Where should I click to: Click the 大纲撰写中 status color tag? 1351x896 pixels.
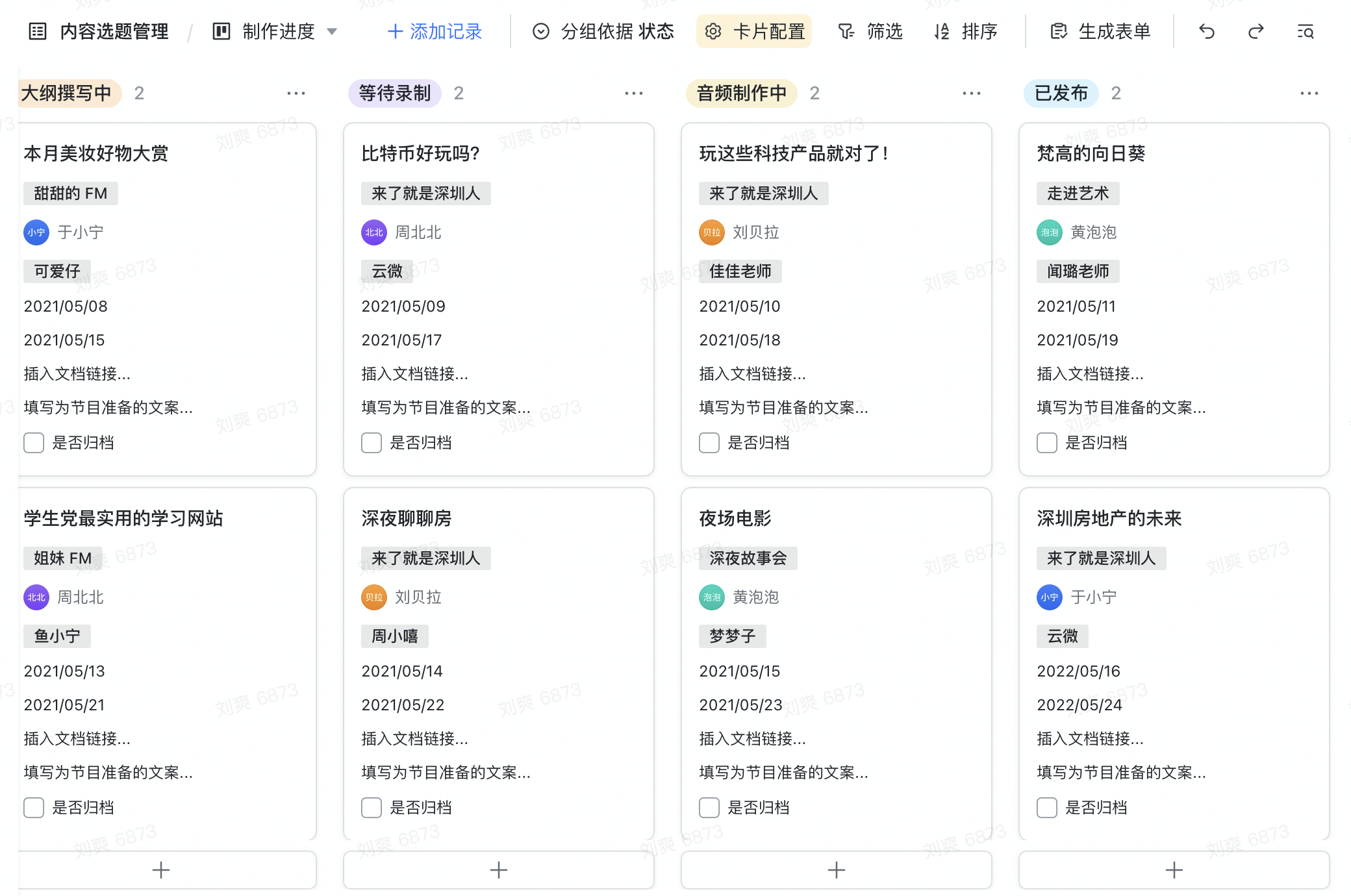click(x=67, y=93)
